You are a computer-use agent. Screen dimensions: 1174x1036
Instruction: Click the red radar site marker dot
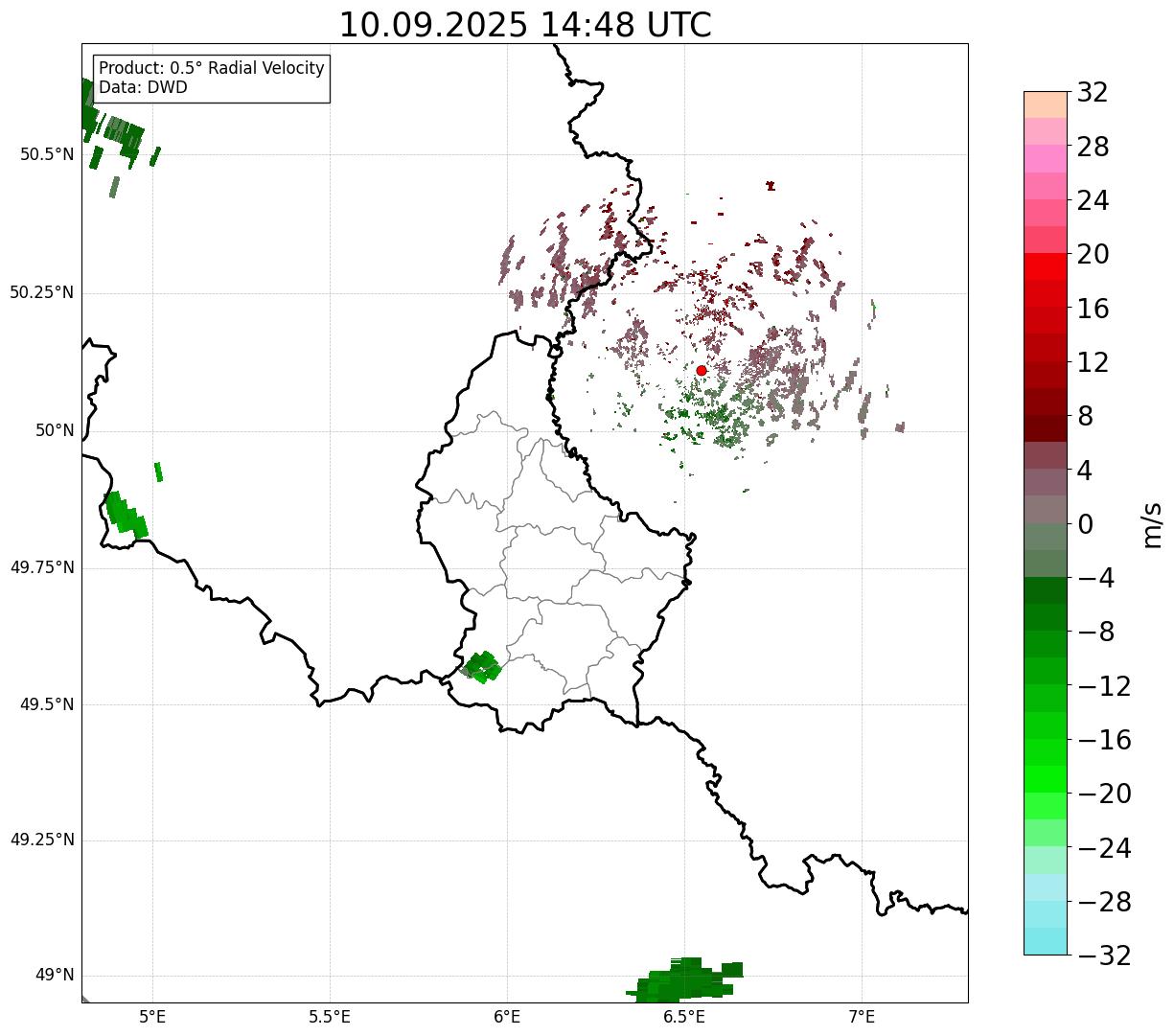point(702,370)
